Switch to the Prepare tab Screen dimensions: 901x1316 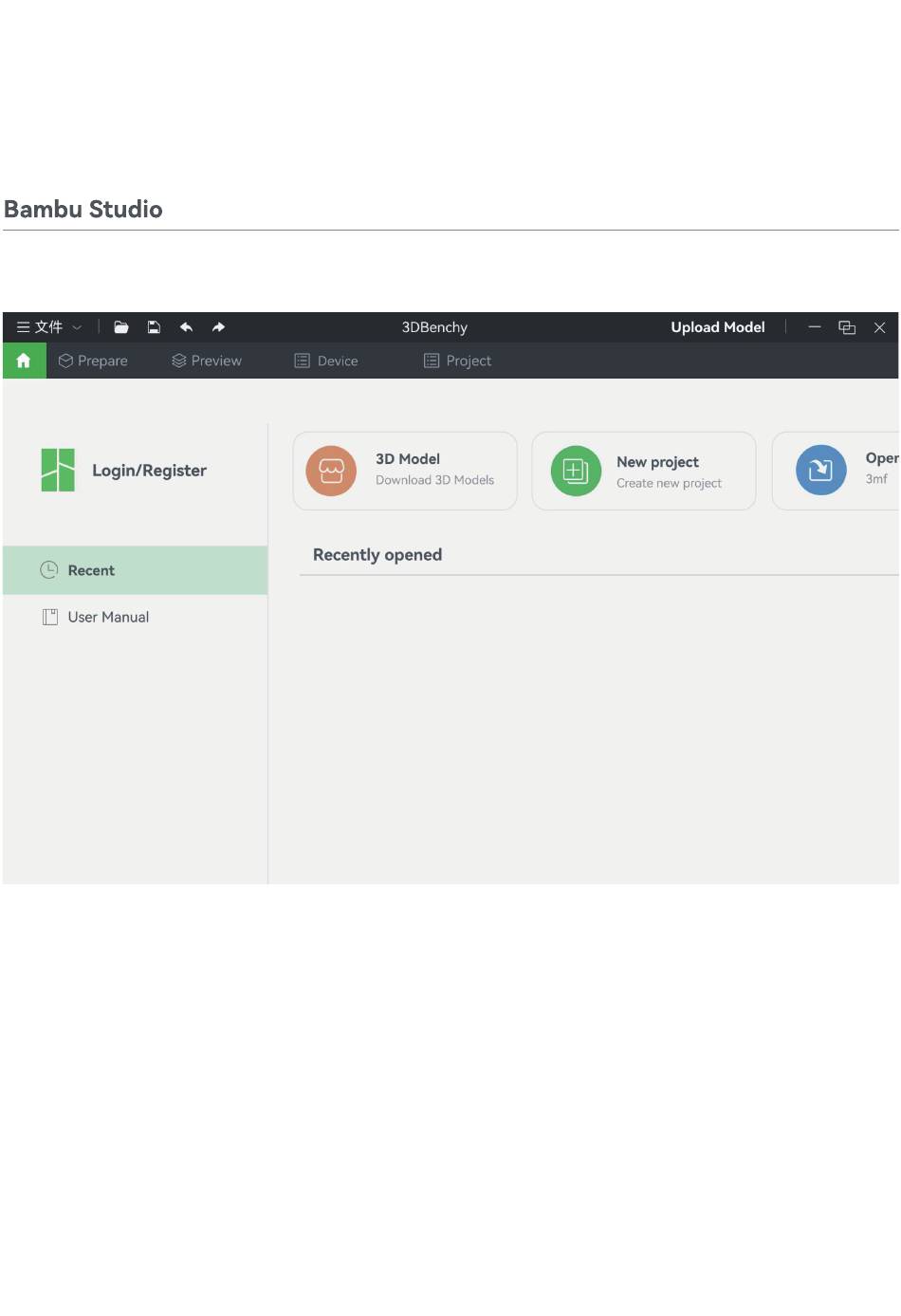(x=93, y=361)
